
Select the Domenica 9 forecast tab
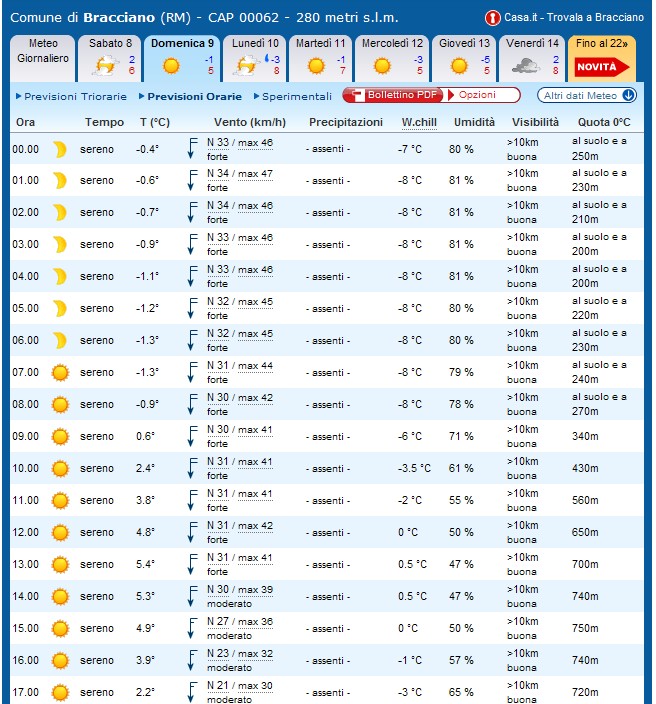click(182, 58)
